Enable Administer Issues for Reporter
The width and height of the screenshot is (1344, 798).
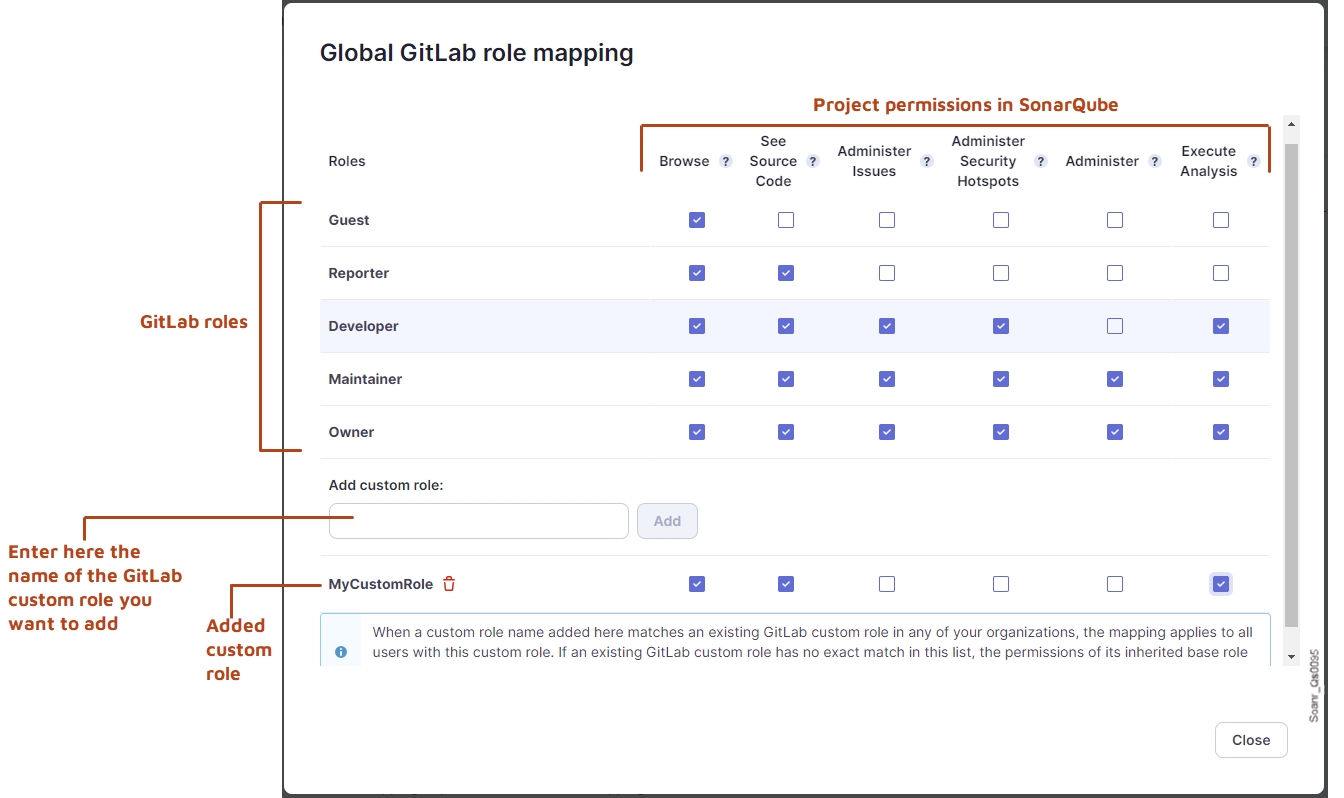(x=887, y=273)
